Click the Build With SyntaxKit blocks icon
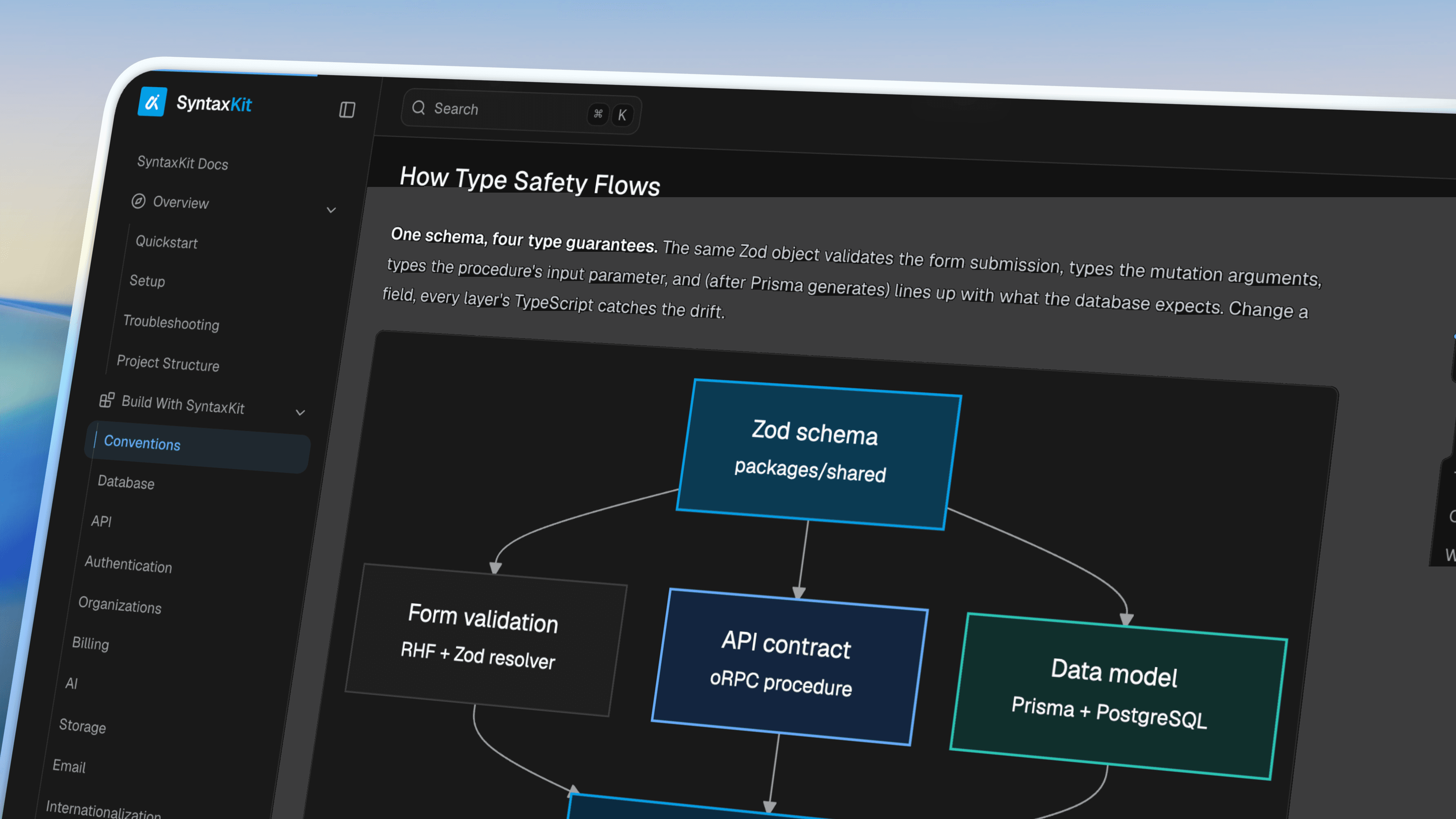The height and width of the screenshot is (819, 1456). point(107,400)
